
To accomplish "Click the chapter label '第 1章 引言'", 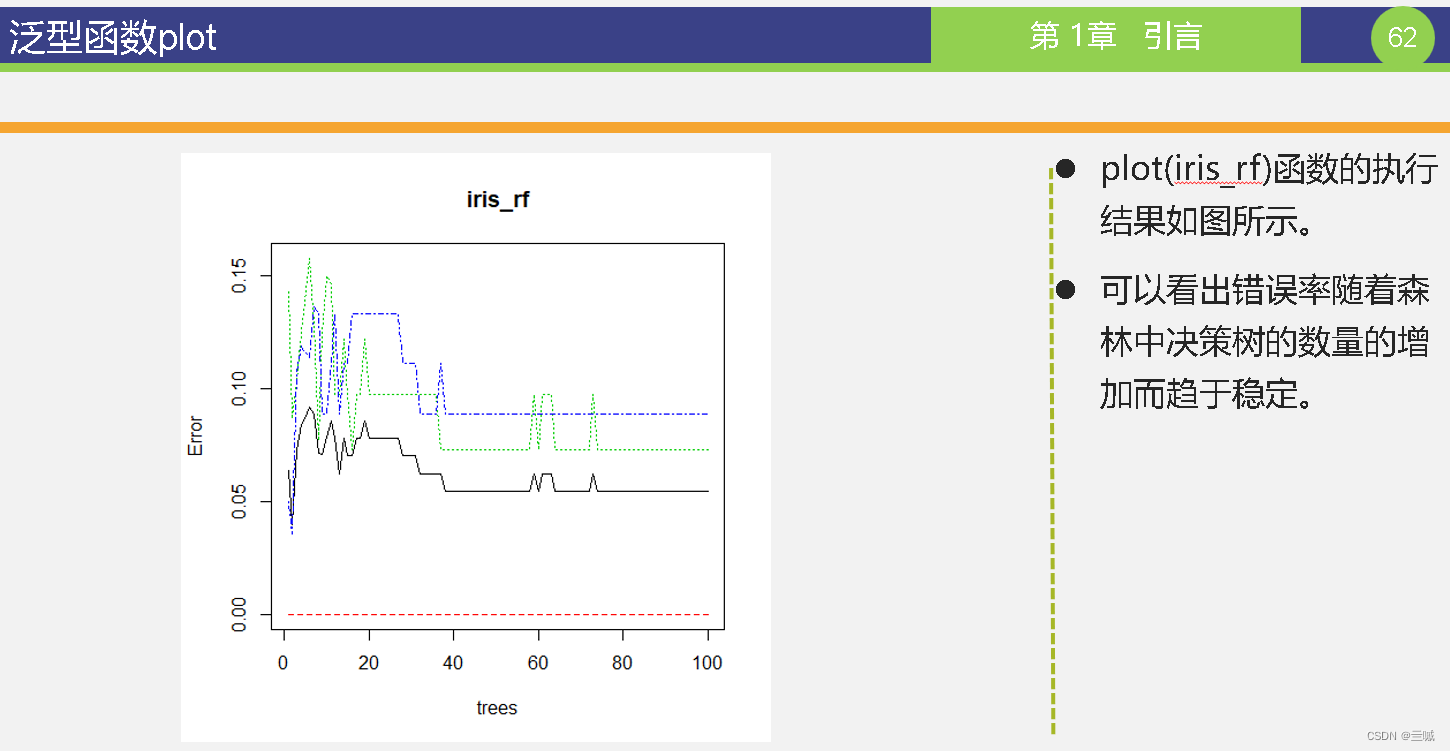I will pos(1115,37).
